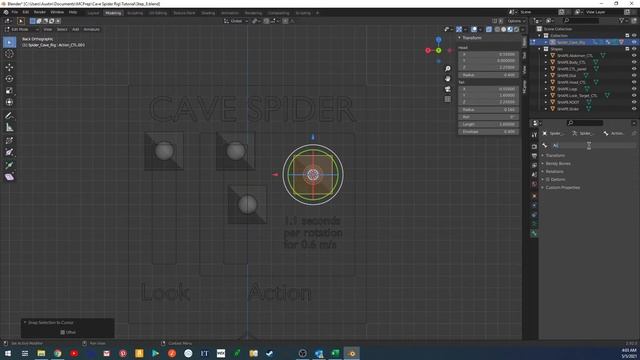The width and height of the screenshot is (640, 360).
Task: Toggle X-ray display in viewport header
Action: click(489, 29)
